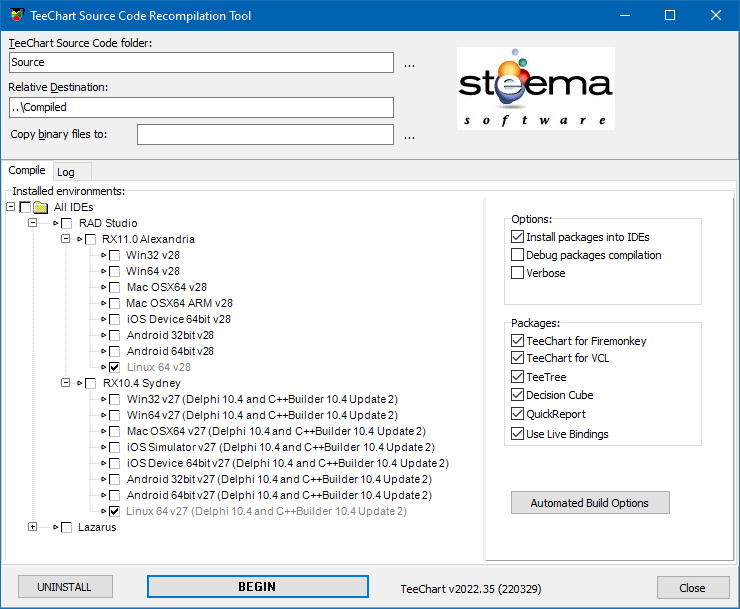Minimize the Recompilation Tool window

625,16
